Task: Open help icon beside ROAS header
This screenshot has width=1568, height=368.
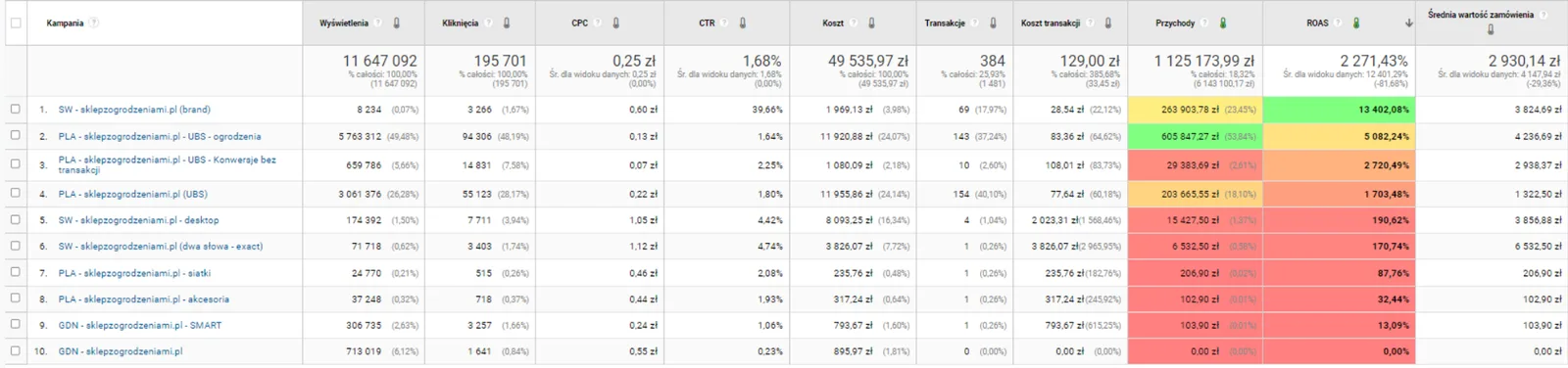Action: [x=1338, y=23]
